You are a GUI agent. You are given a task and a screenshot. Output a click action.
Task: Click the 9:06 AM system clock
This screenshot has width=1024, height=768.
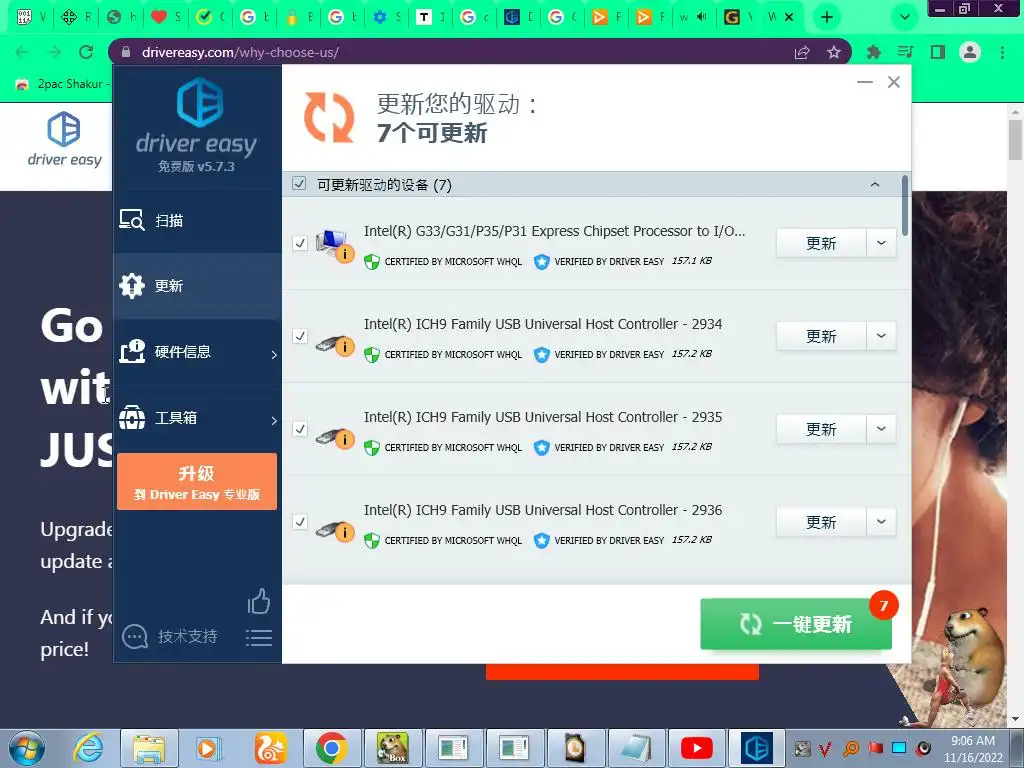pyautogui.click(x=972, y=741)
